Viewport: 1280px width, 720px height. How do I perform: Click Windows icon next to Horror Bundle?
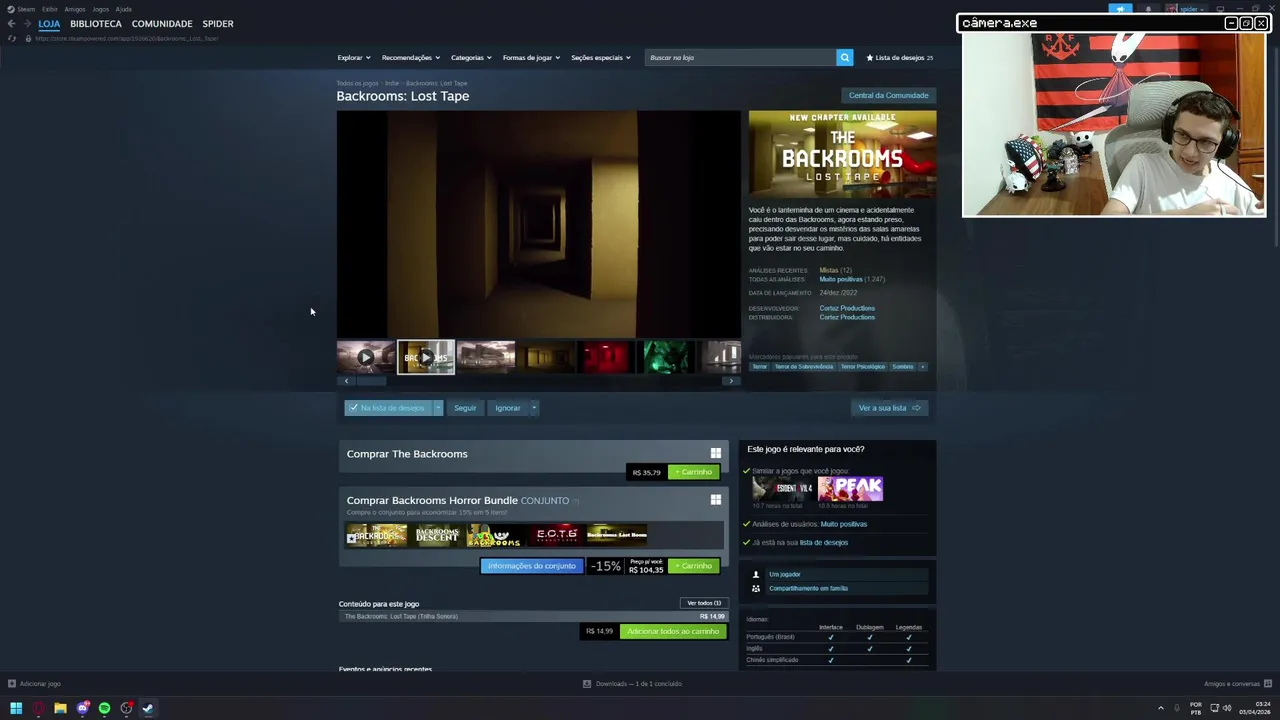[x=715, y=500]
